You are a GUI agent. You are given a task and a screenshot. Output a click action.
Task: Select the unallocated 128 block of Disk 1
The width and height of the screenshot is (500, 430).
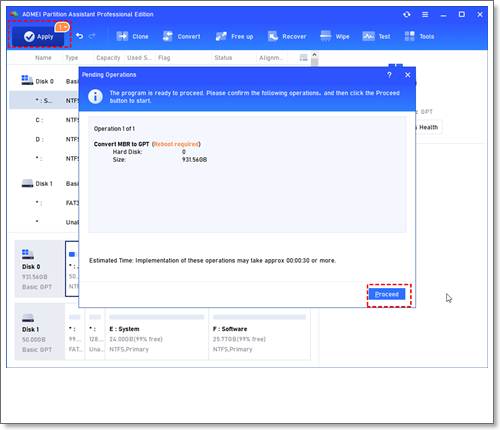(95, 333)
